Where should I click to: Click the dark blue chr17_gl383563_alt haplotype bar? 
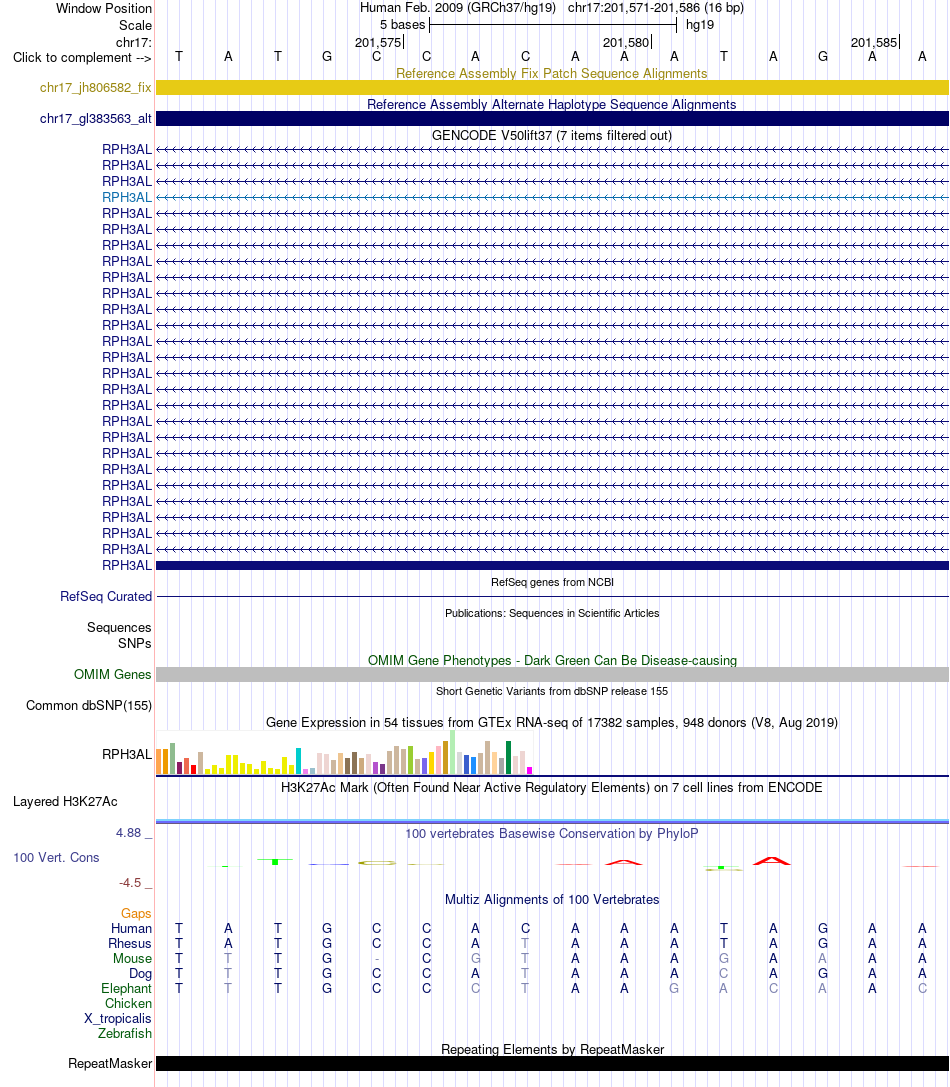552,119
